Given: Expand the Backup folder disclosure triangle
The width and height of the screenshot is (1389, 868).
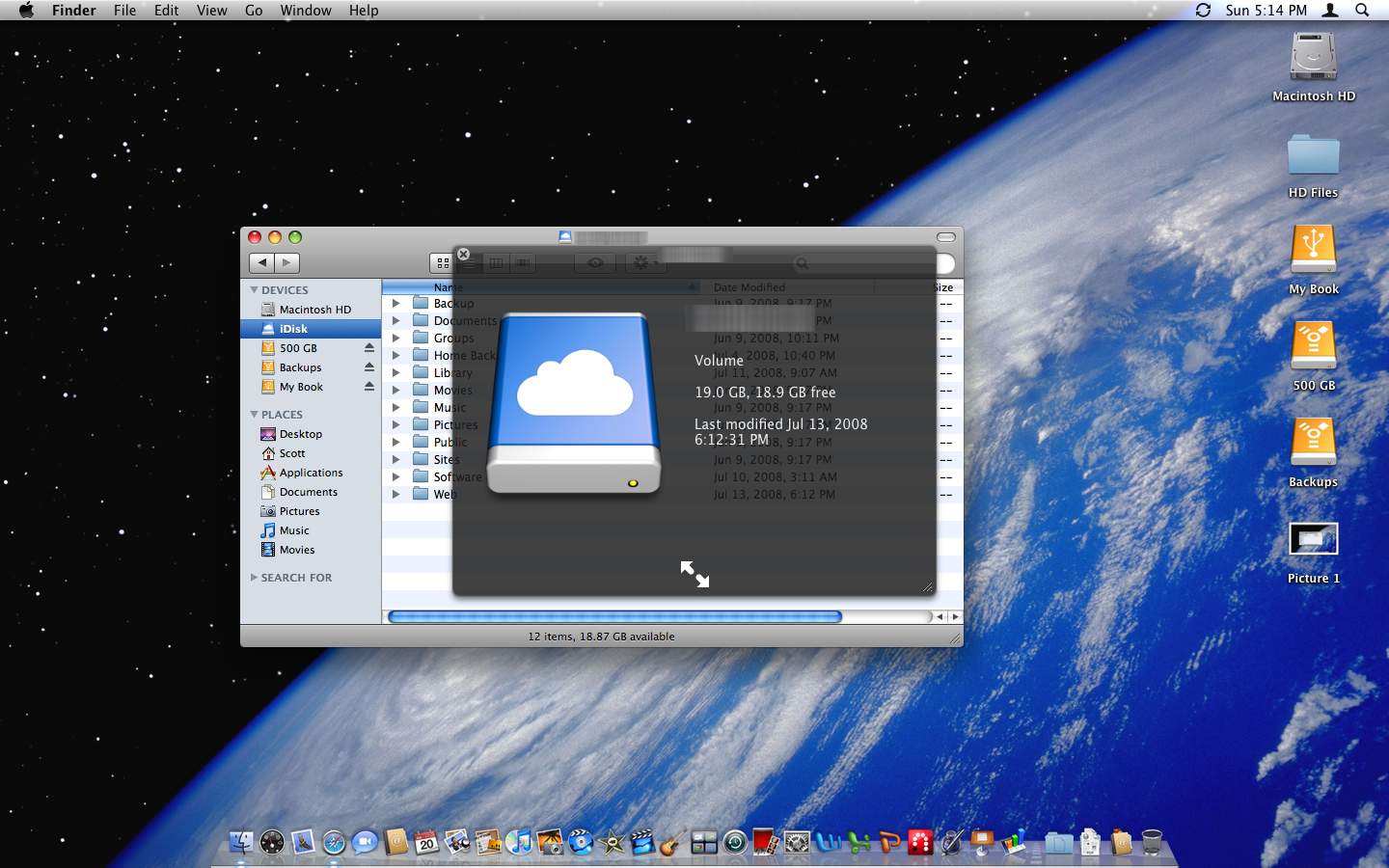Looking at the screenshot, I should (x=395, y=304).
